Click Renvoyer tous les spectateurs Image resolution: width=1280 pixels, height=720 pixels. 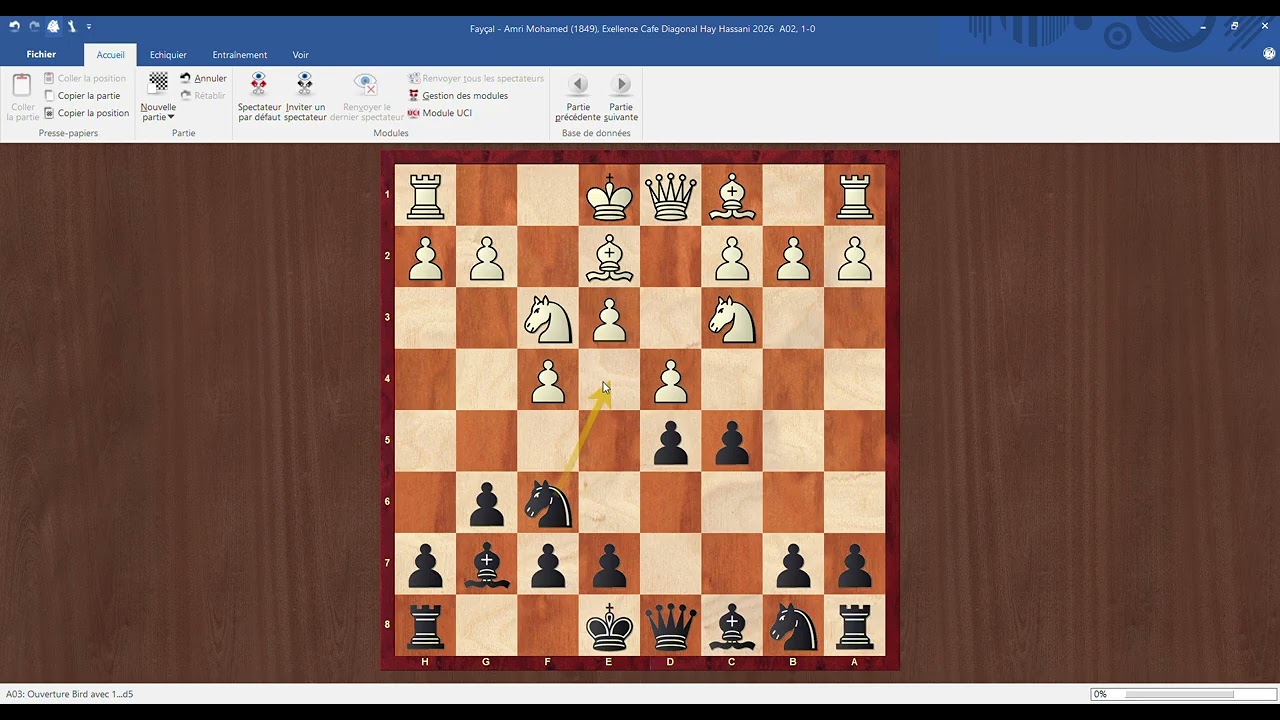point(476,78)
